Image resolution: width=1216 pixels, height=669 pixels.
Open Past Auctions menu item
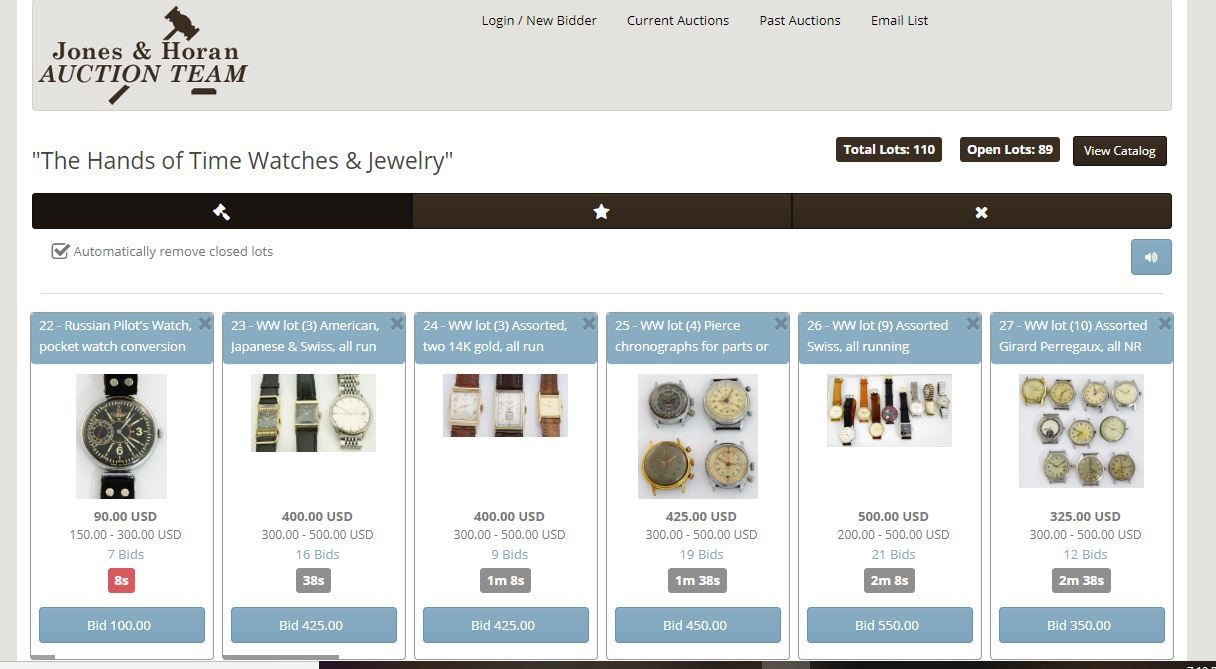800,20
